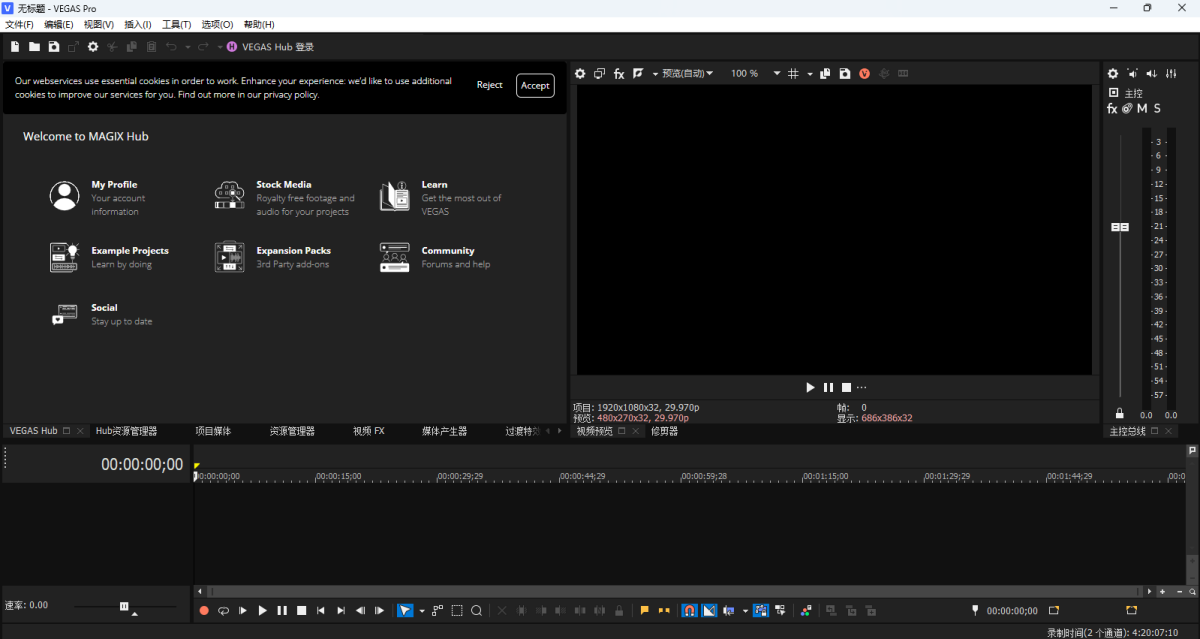Open the 视图(V) menu
Viewport: 1200px width, 639px height.
pos(99,24)
